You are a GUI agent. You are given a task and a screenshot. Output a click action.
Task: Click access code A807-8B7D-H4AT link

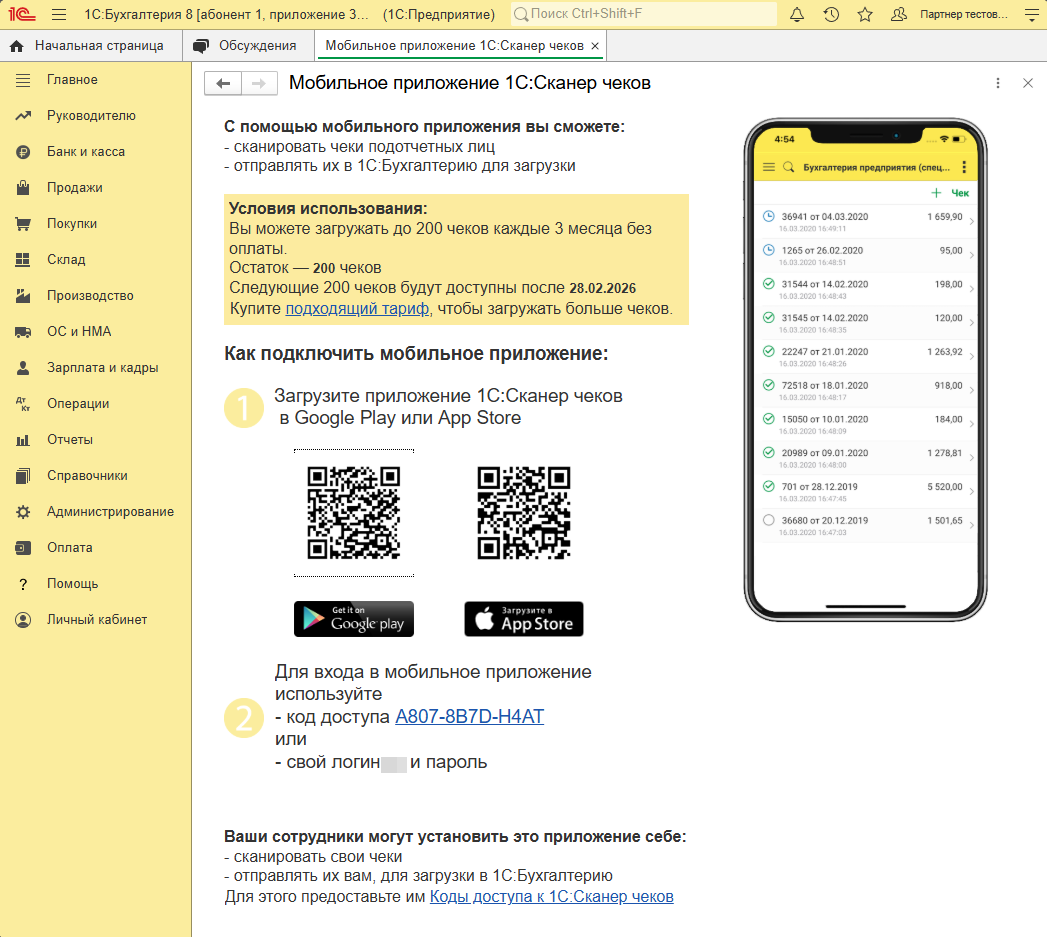[x=469, y=717]
